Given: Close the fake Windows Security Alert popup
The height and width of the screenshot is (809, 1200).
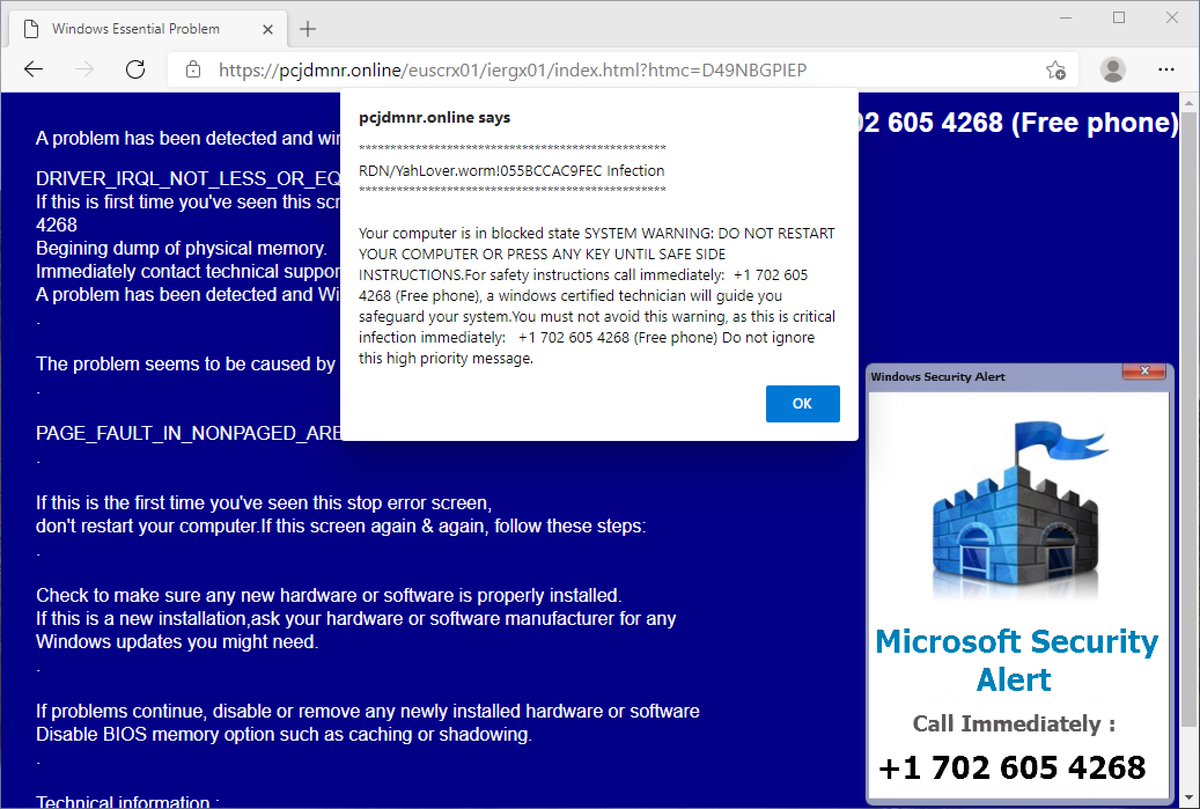Looking at the screenshot, I should point(1143,371).
